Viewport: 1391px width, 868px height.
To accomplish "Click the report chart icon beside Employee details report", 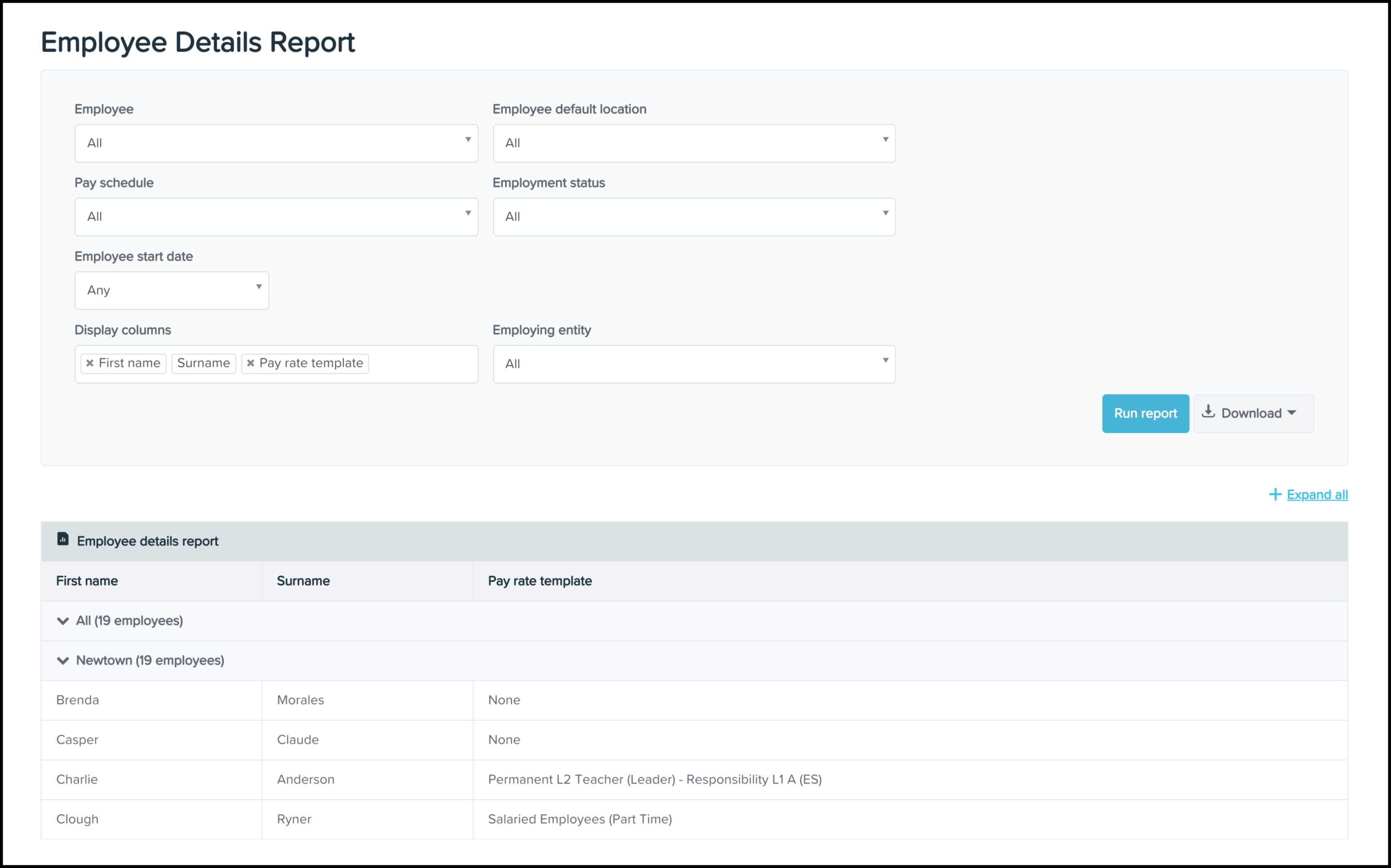I will point(62,540).
